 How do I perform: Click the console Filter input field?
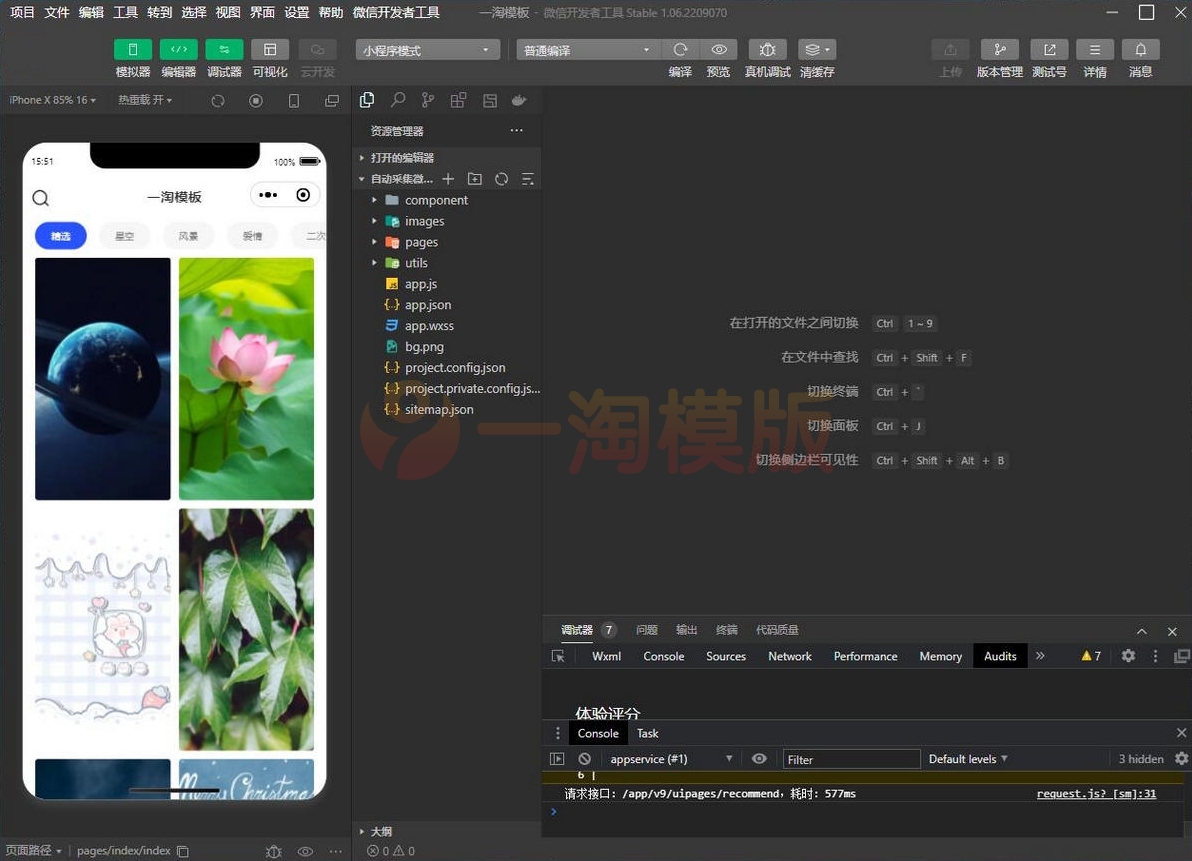(851, 759)
